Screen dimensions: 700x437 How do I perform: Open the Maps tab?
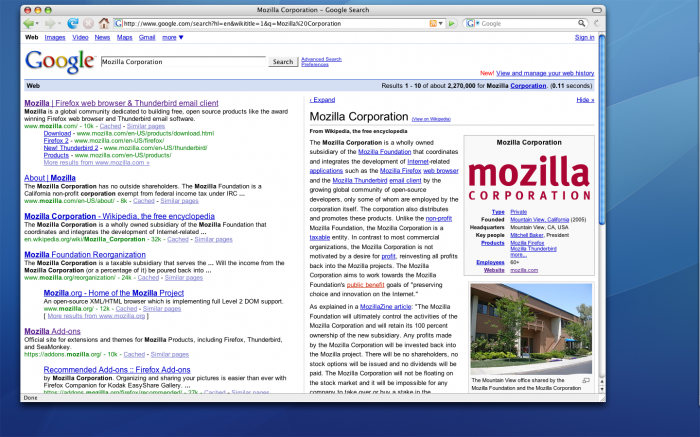pos(125,37)
